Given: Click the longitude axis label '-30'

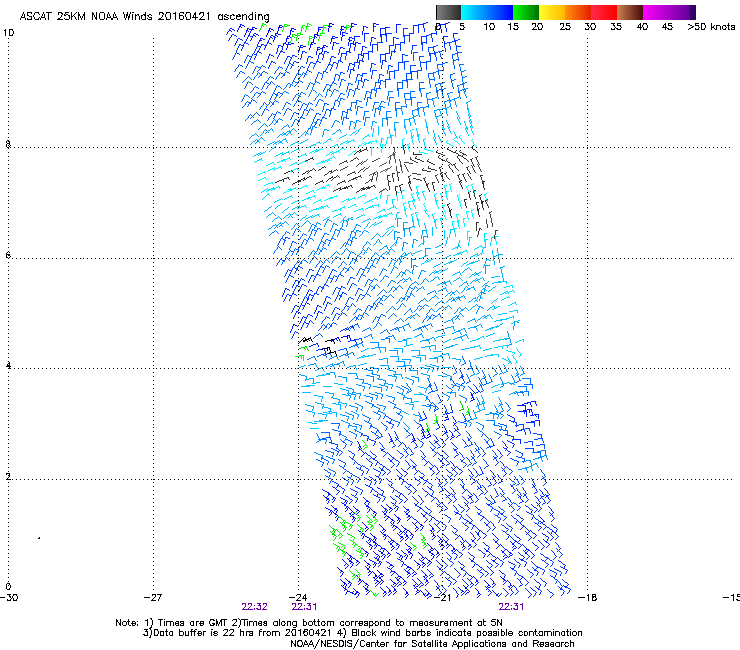Looking at the screenshot, I should (x=9, y=598).
